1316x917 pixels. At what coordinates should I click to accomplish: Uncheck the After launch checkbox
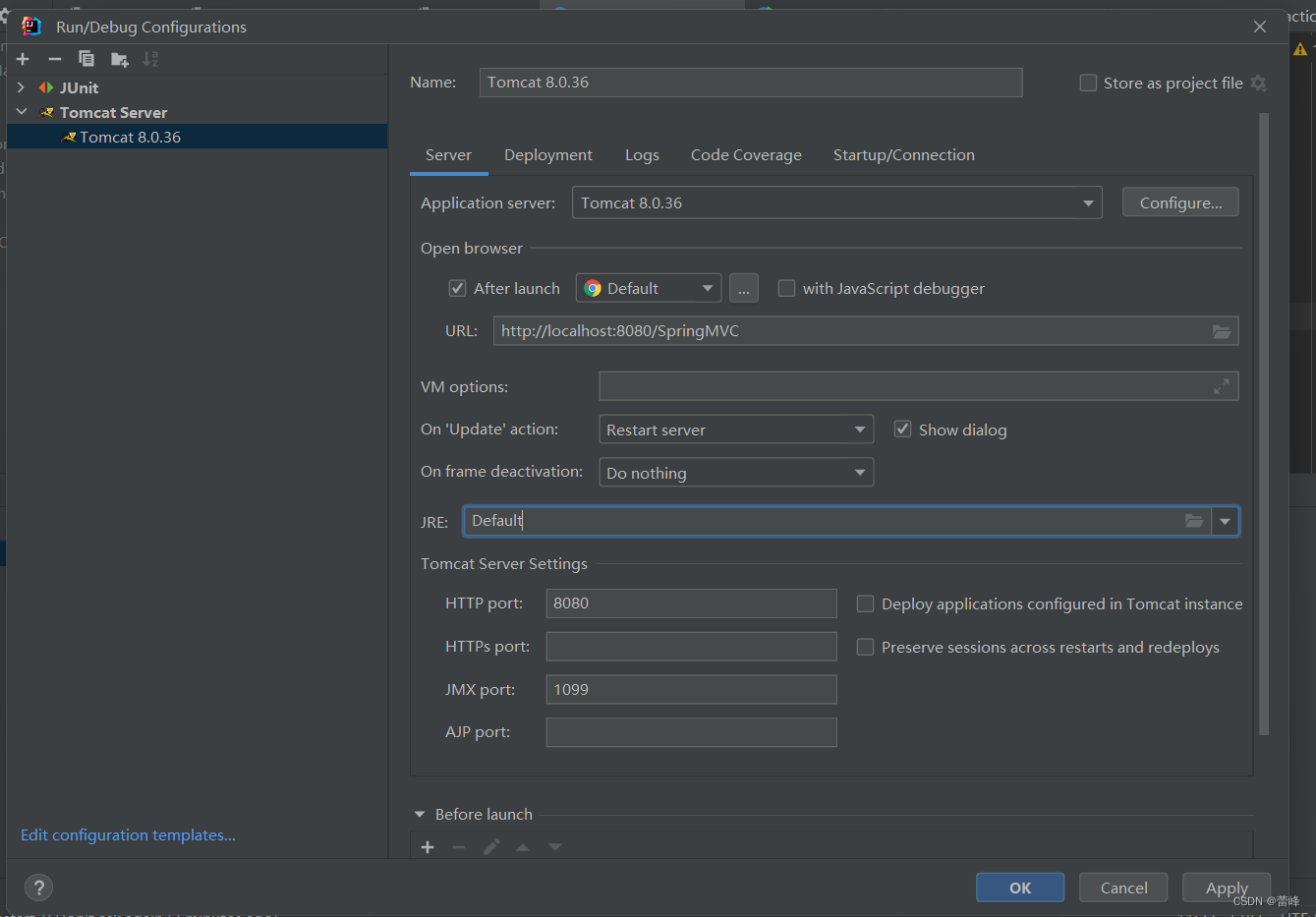click(457, 288)
